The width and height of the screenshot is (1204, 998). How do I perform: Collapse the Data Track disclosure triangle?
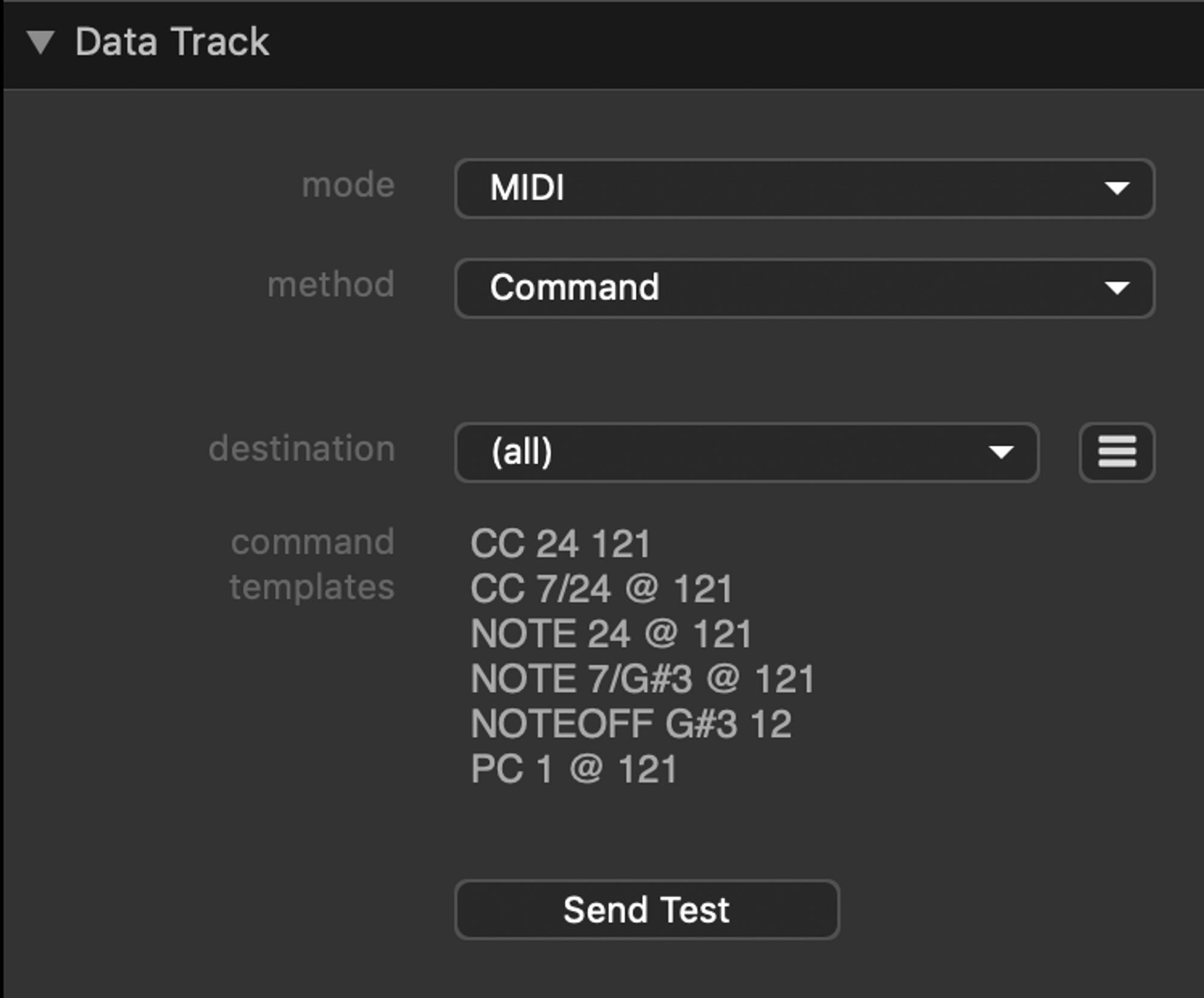click(x=41, y=42)
